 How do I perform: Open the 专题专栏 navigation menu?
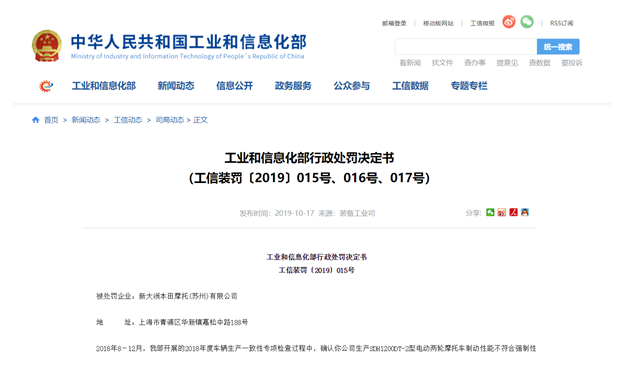pos(469,86)
